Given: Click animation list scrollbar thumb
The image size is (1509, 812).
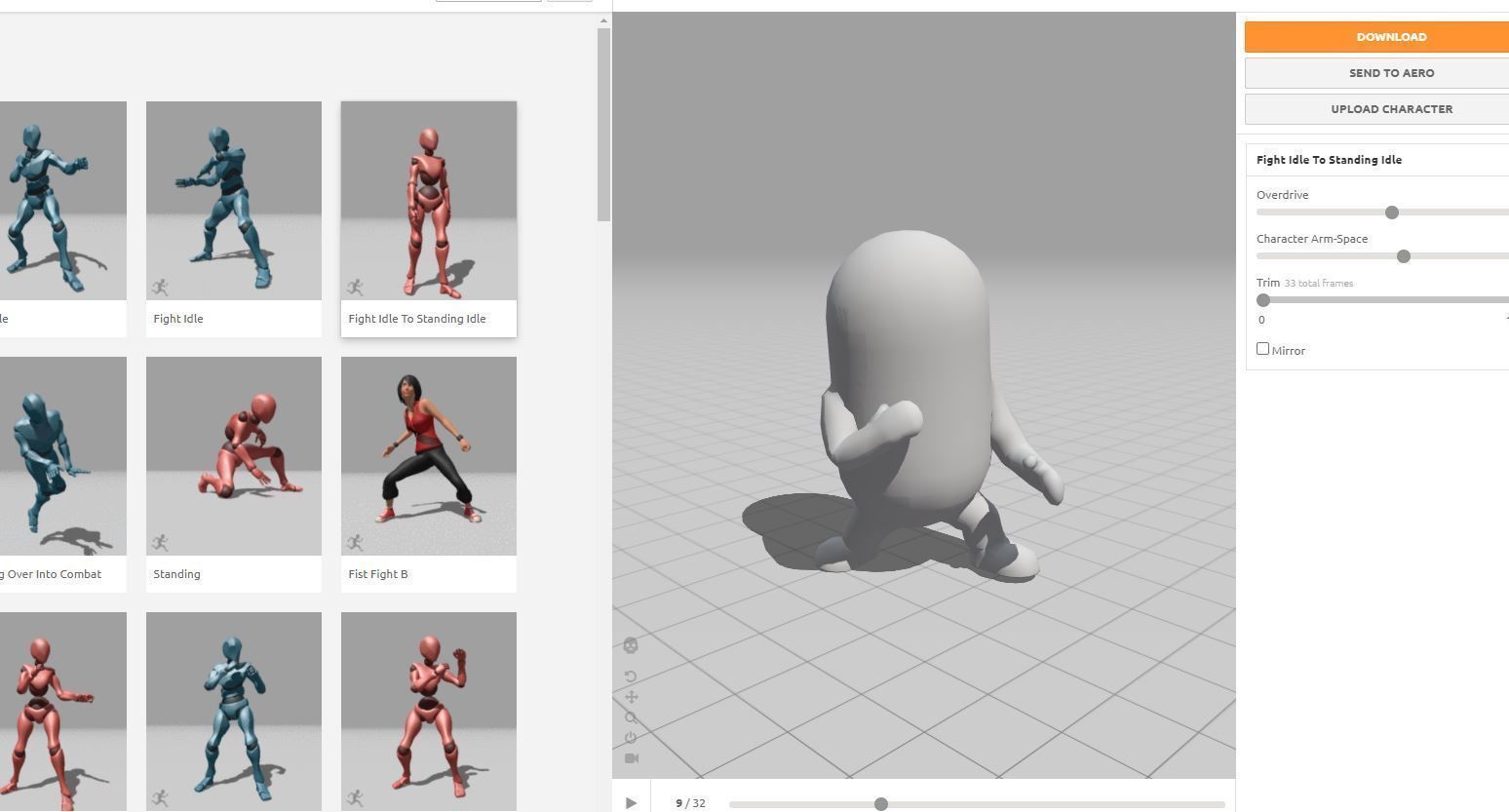Looking at the screenshot, I should tap(604, 125).
